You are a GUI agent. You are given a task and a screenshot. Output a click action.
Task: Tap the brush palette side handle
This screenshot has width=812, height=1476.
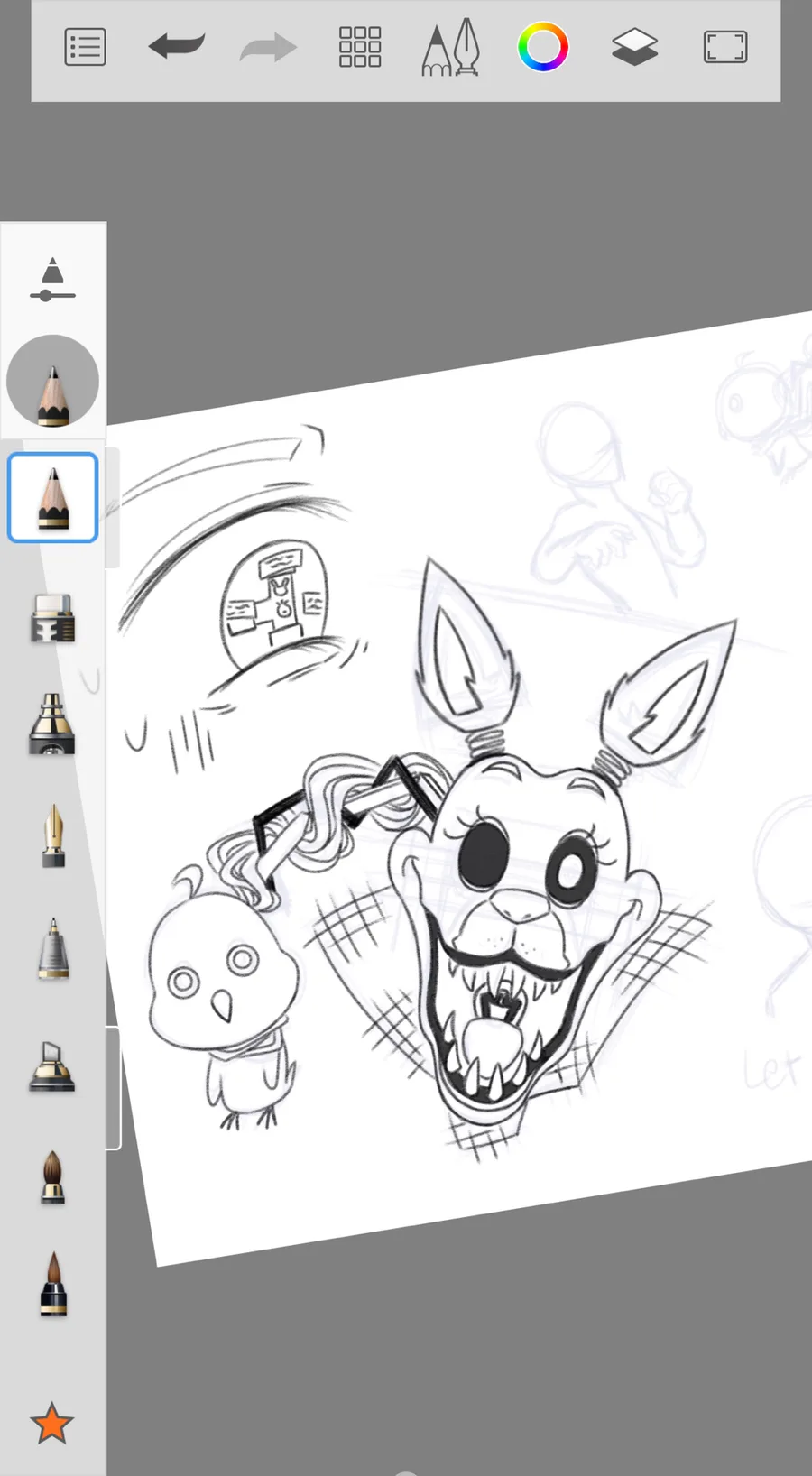pos(114,1088)
